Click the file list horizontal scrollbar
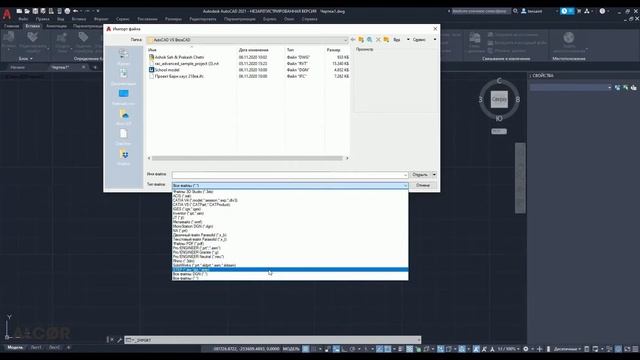 point(247,158)
